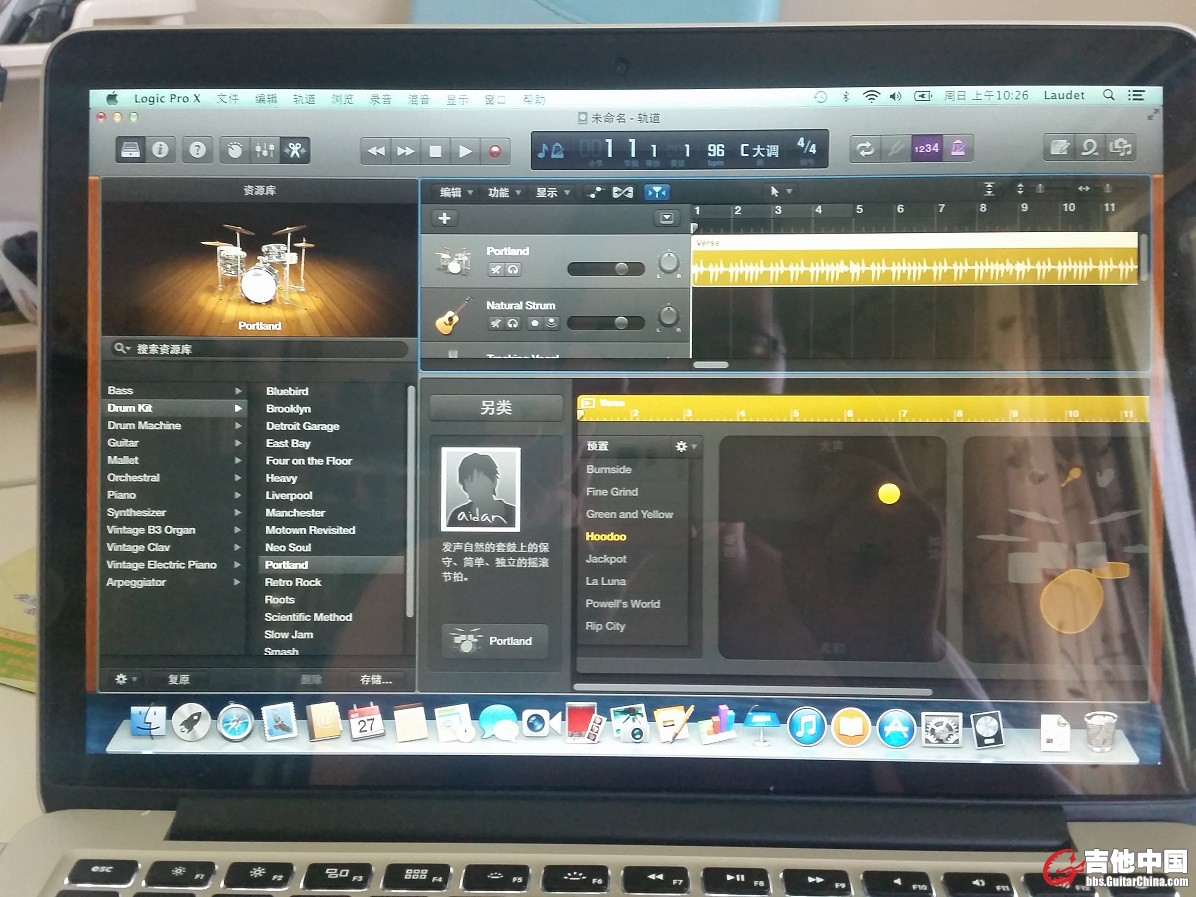Show Smart Controls knob icon
The image size is (1196, 897).
click(x=235, y=150)
